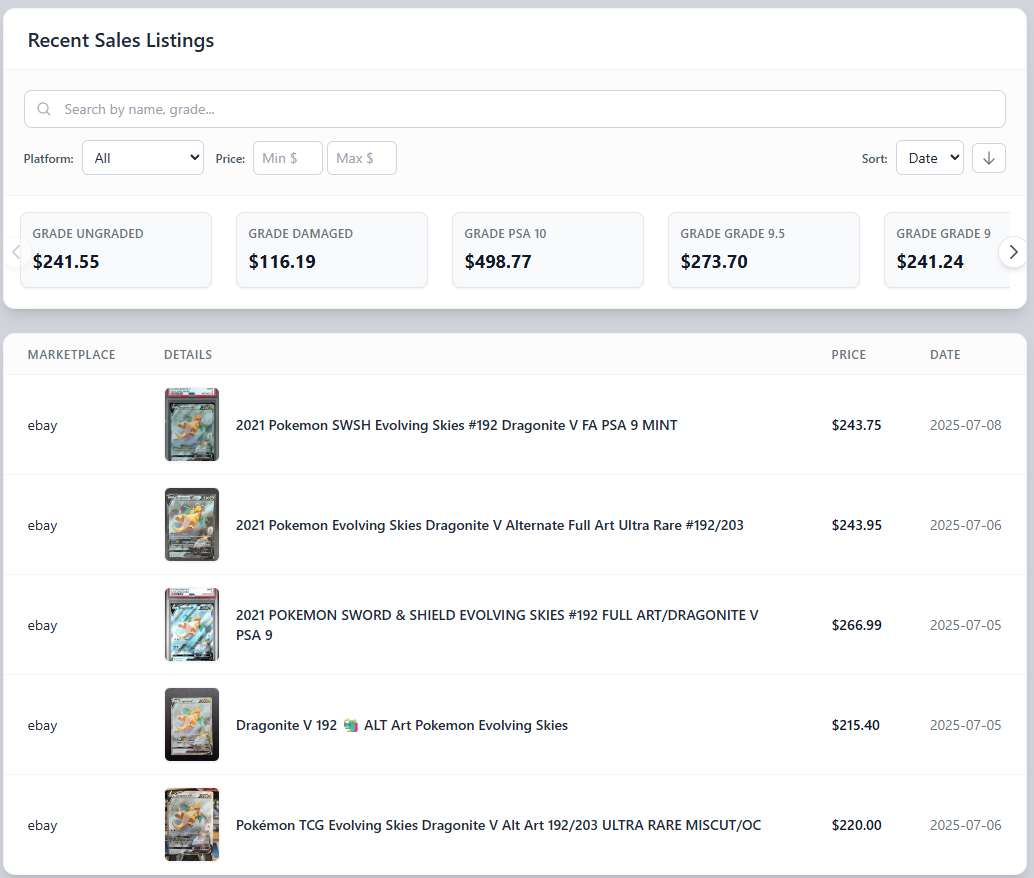The height and width of the screenshot is (878, 1034).
Task: Click date 2025-07-06 in the $220.00 row
Action: click(965, 825)
